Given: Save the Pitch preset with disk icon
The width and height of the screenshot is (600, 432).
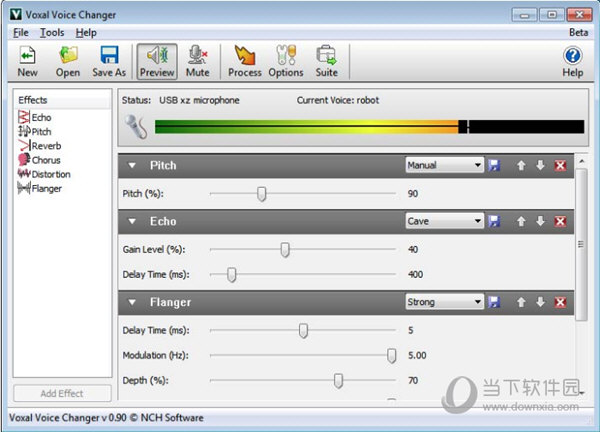Looking at the screenshot, I should click(494, 165).
